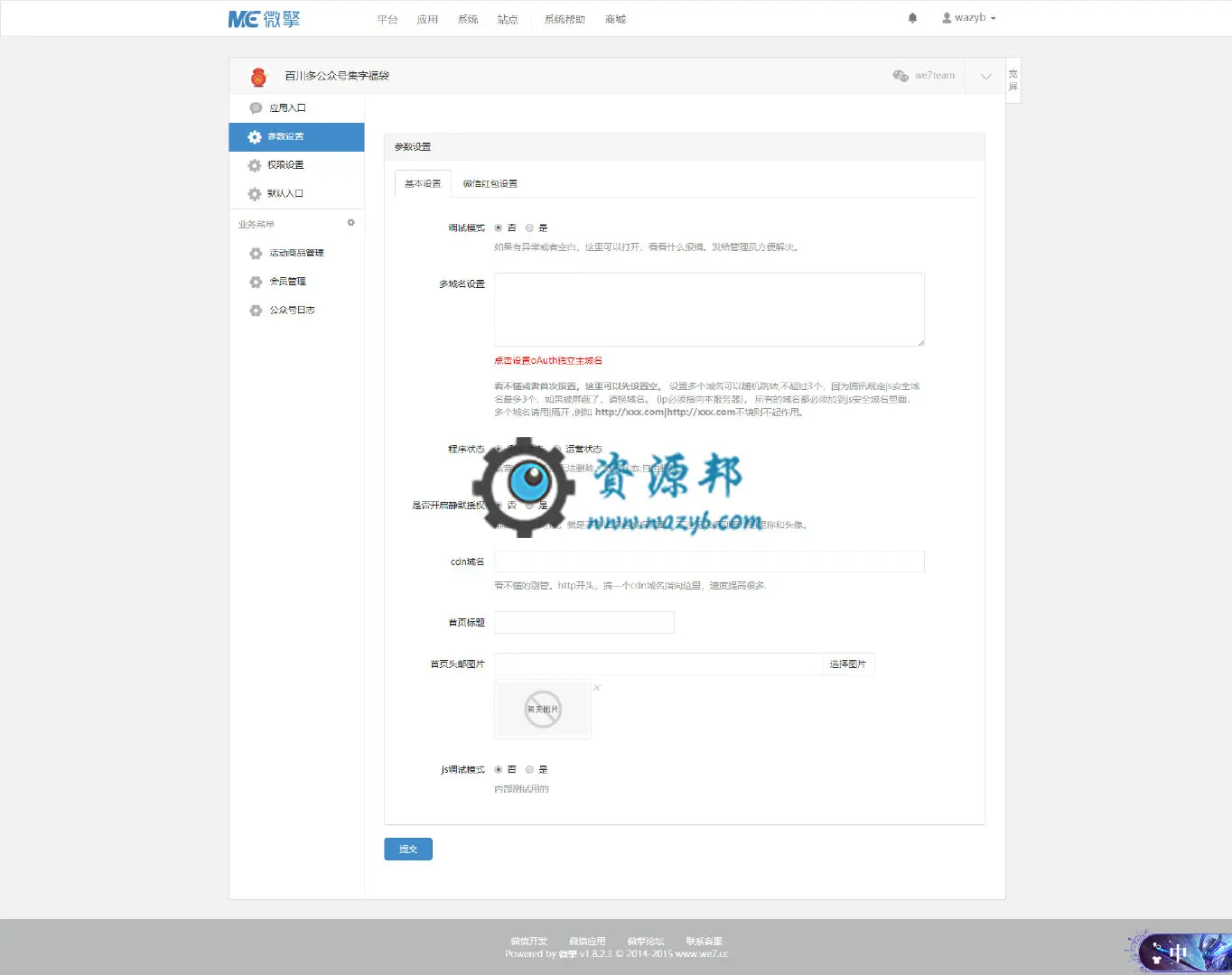The width and height of the screenshot is (1232, 975).
Task: Click chat bubble icon beside 应用入口
Action: pyautogui.click(x=256, y=108)
